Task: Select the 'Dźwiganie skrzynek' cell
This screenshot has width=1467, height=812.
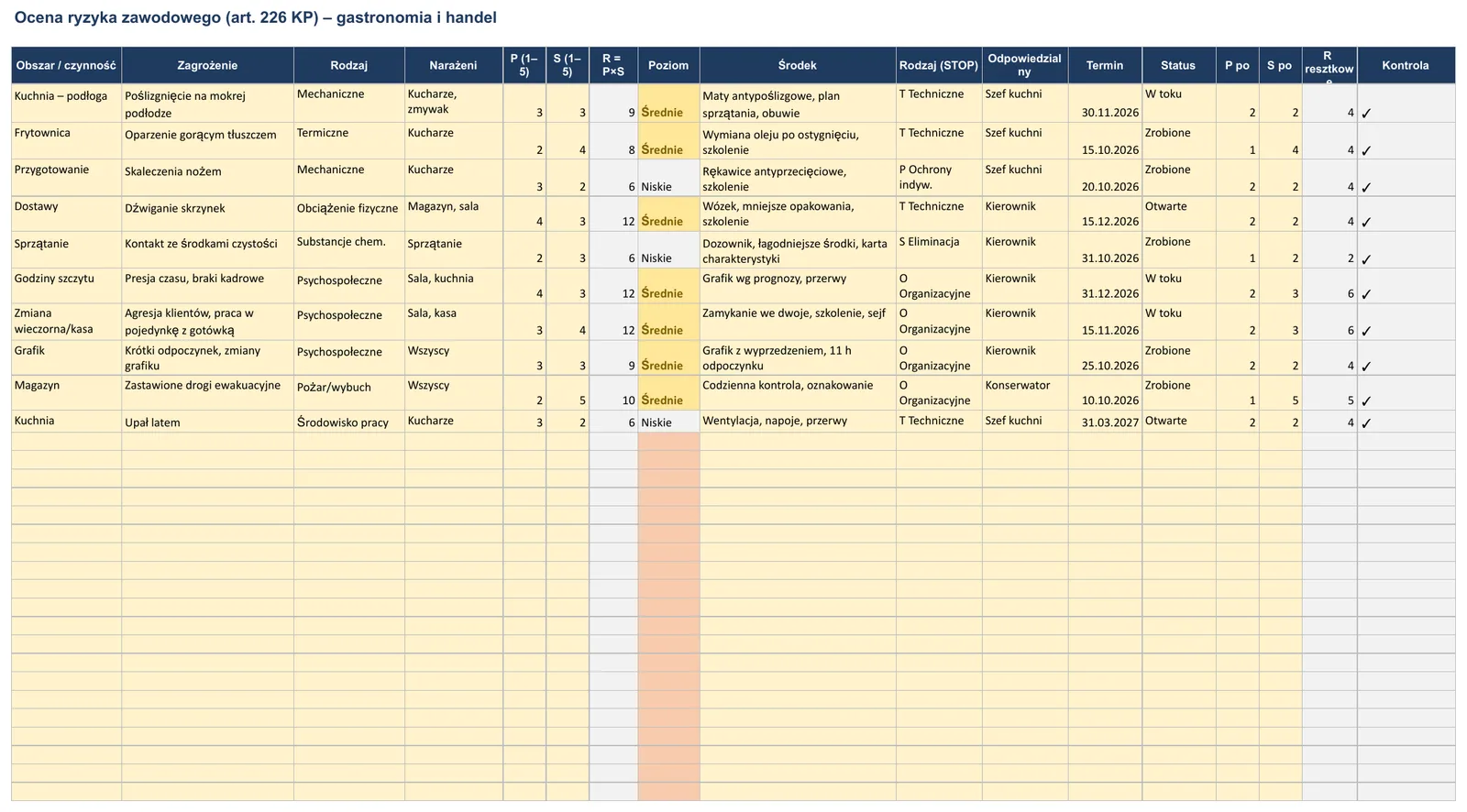Action: pos(207,214)
